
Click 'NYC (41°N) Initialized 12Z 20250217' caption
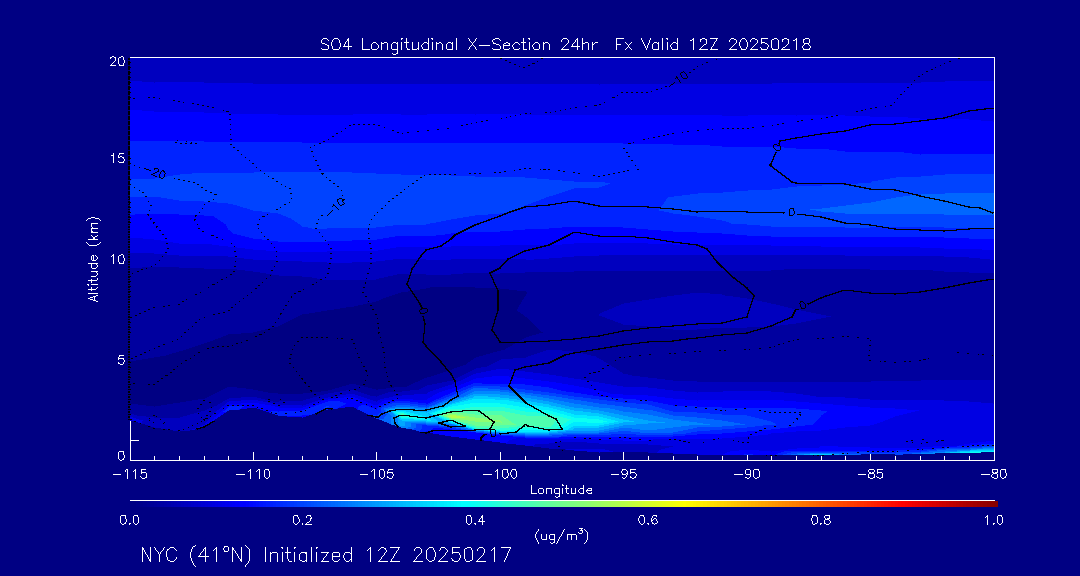click(326, 555)
